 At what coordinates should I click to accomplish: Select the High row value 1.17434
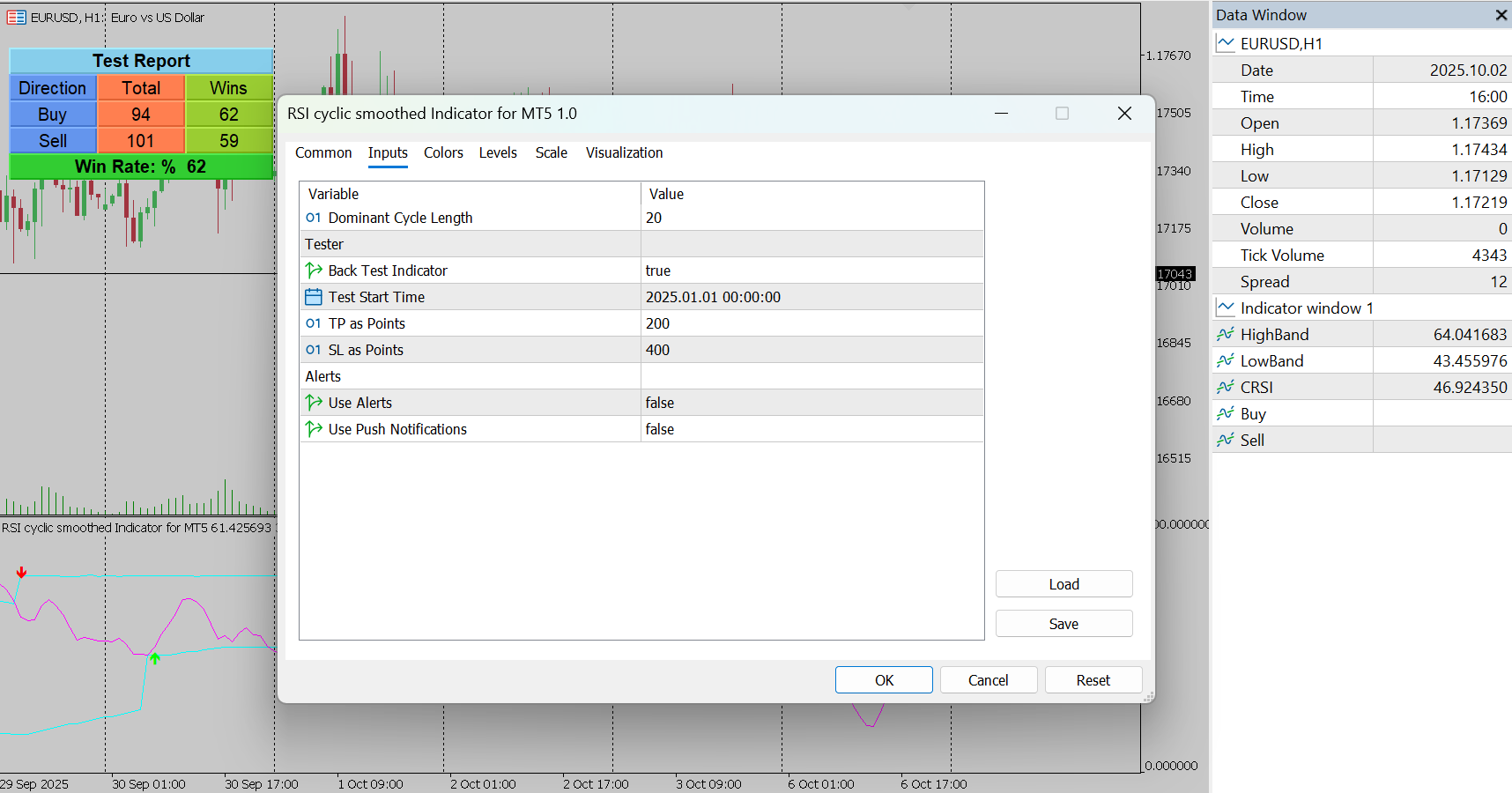pos(1362,149)
